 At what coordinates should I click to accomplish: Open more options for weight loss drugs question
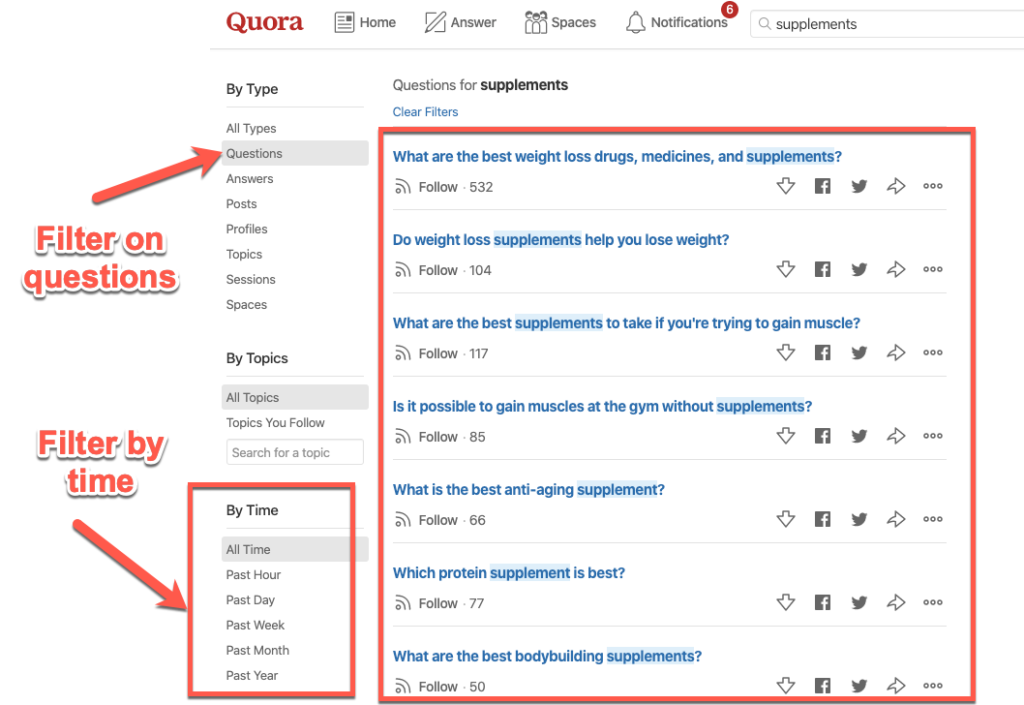(933, 186)
